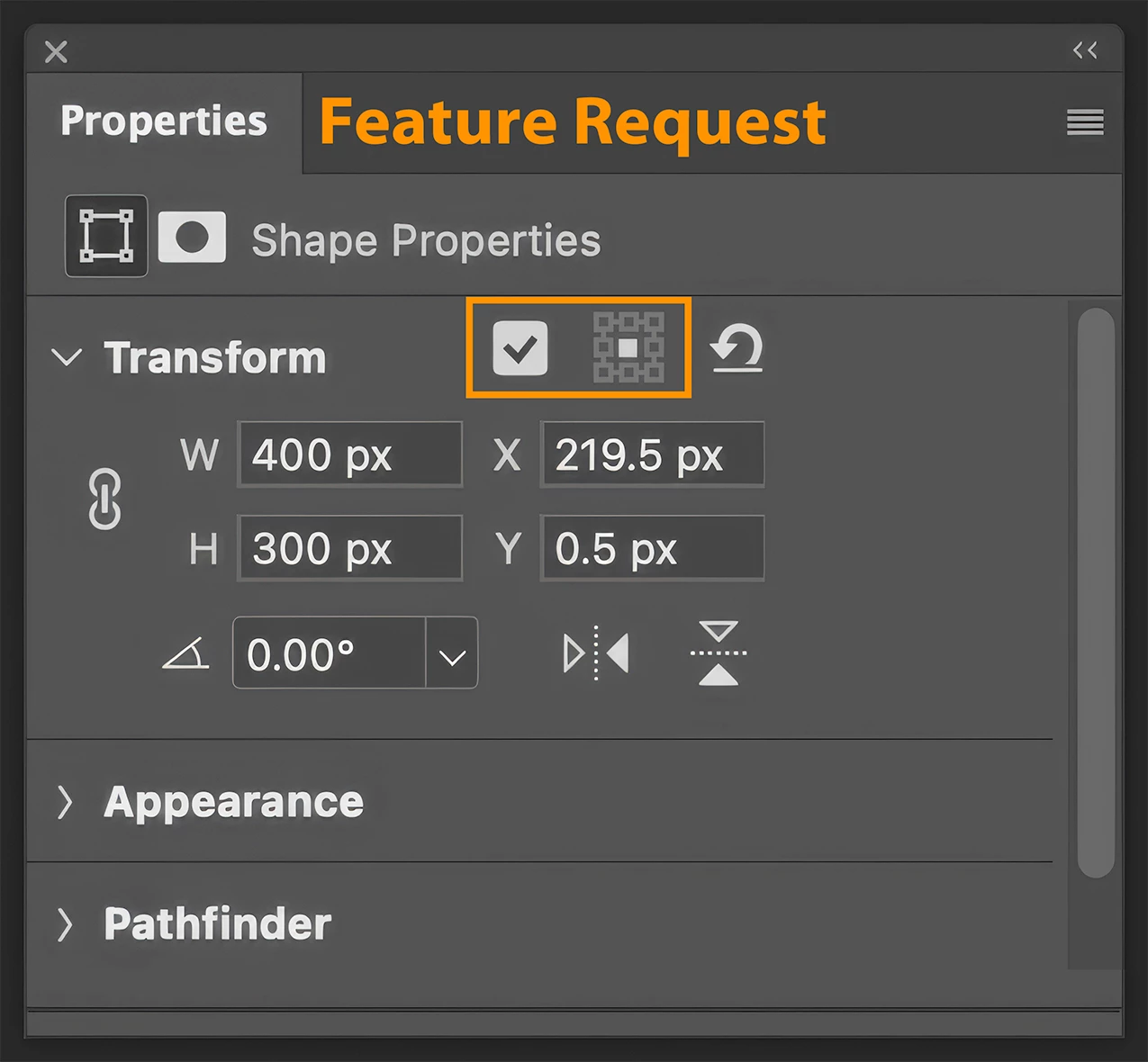Click the rotation angle icon
The height and width of the screenshot is (1062, 1148).
[x=185, y=654]
